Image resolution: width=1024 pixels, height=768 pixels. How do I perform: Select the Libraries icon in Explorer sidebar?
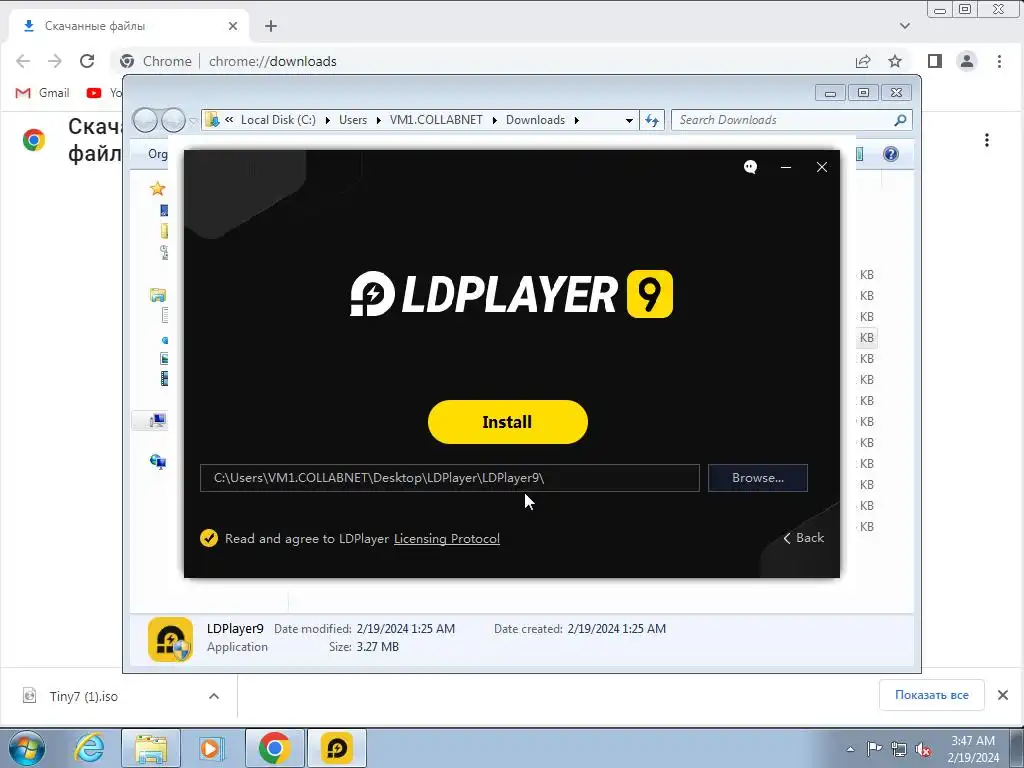point(157,295)
